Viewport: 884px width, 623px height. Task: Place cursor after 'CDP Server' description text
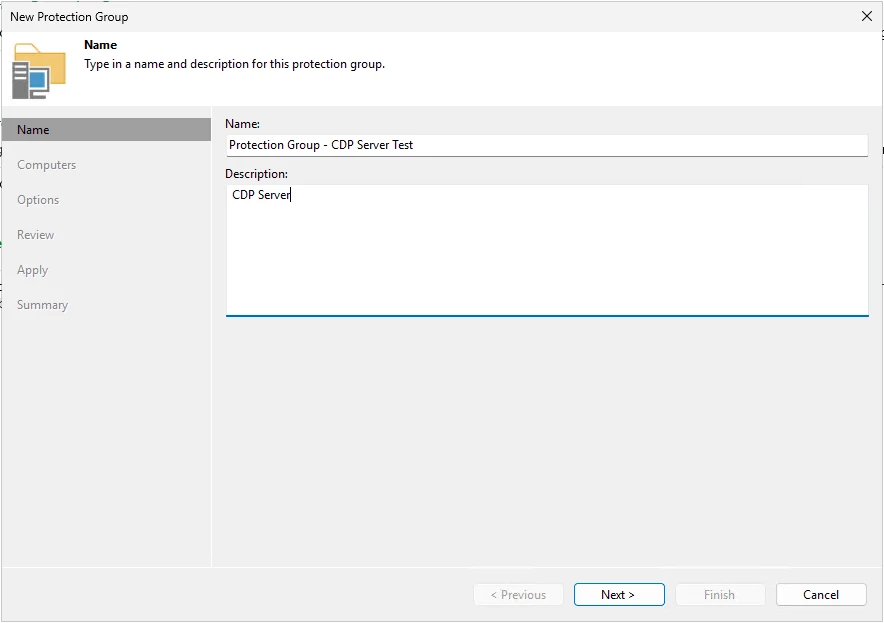pyautogui.click(x=291, y=195)
